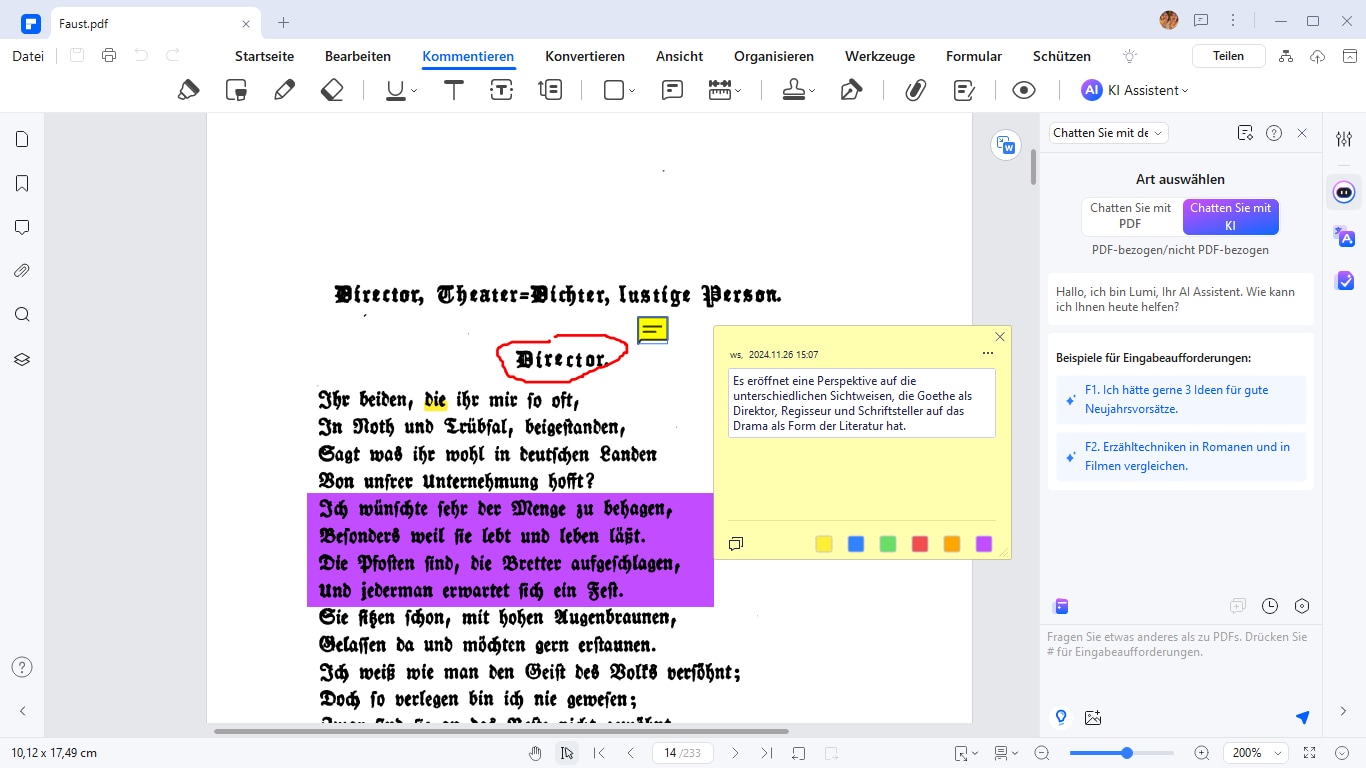Choose the blue note color swatch
Image resolution: width=1366 pixels, height=768 pixels.
pos(856,544)
